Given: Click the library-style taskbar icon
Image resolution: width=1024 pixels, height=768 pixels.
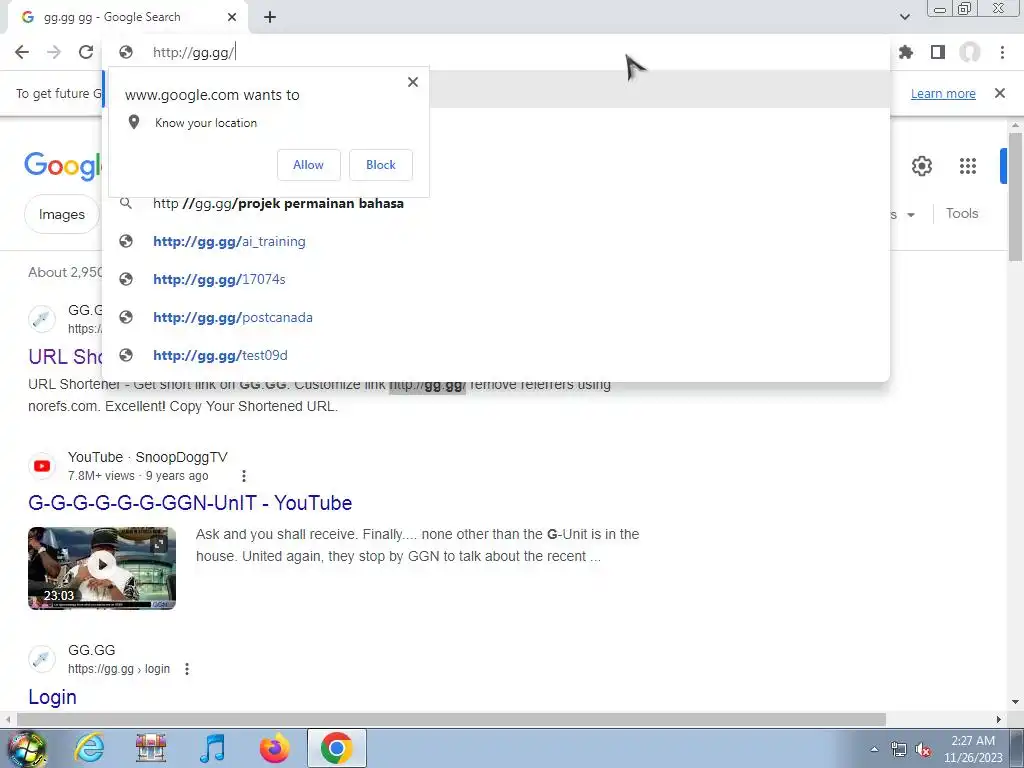Looking at the screenshot, I should tap(151, 748).
